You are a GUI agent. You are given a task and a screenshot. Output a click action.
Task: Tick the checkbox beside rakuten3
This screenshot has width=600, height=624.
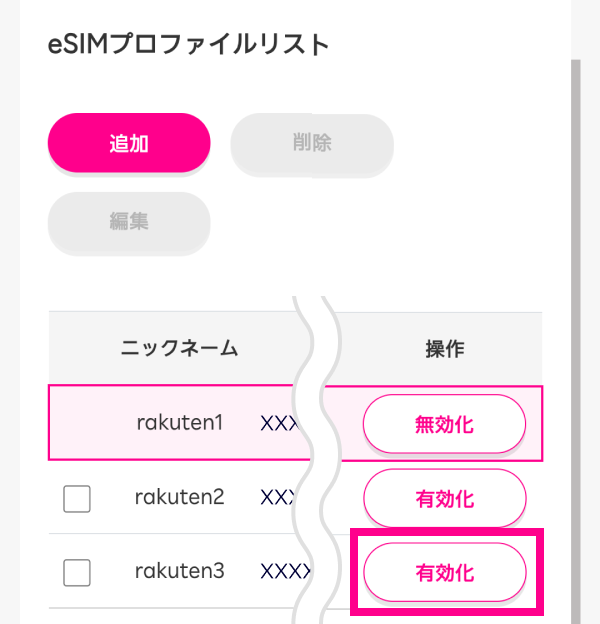click(77, 572)
